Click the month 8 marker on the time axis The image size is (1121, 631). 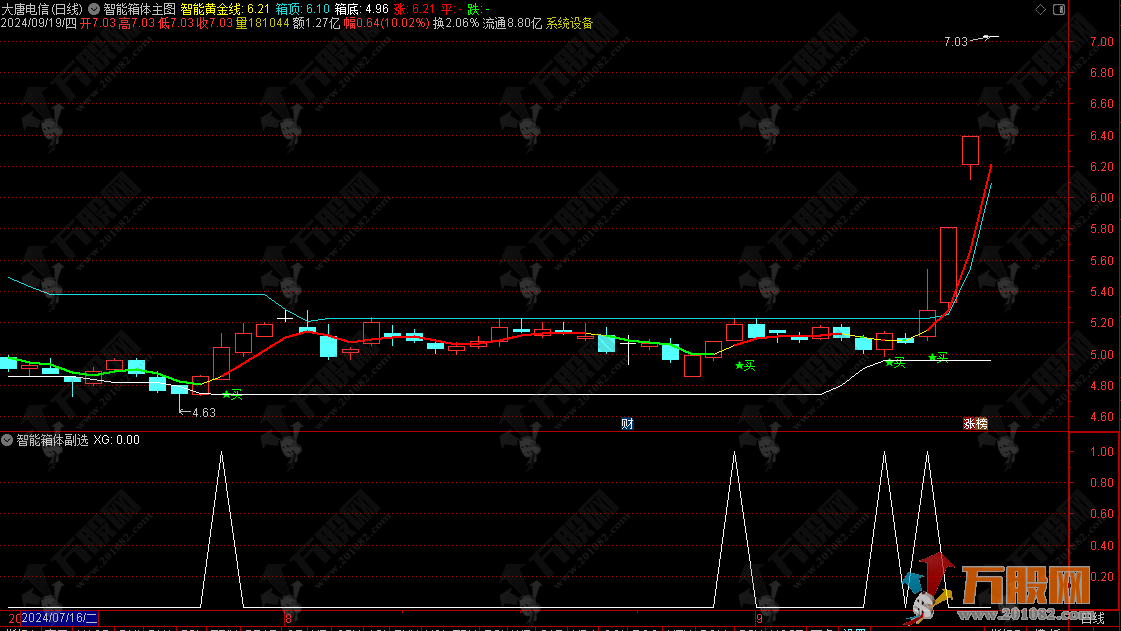click(x=288, y=618)
